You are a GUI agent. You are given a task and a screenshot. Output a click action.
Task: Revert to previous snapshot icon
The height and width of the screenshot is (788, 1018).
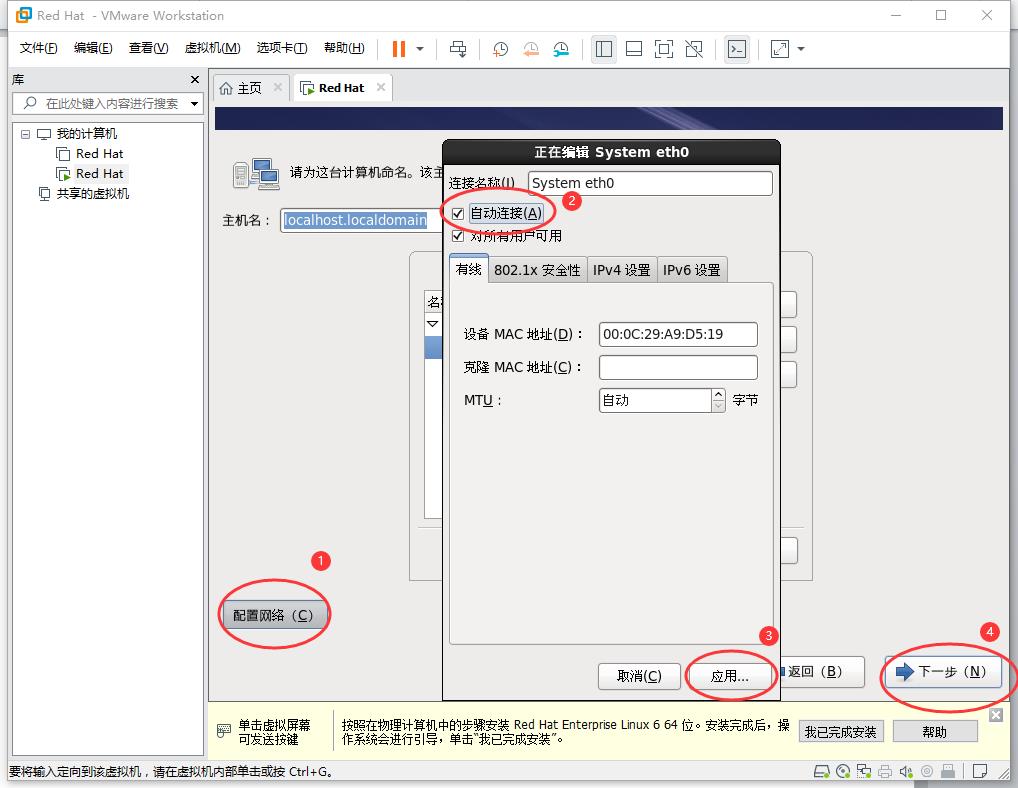coord(530,49)
